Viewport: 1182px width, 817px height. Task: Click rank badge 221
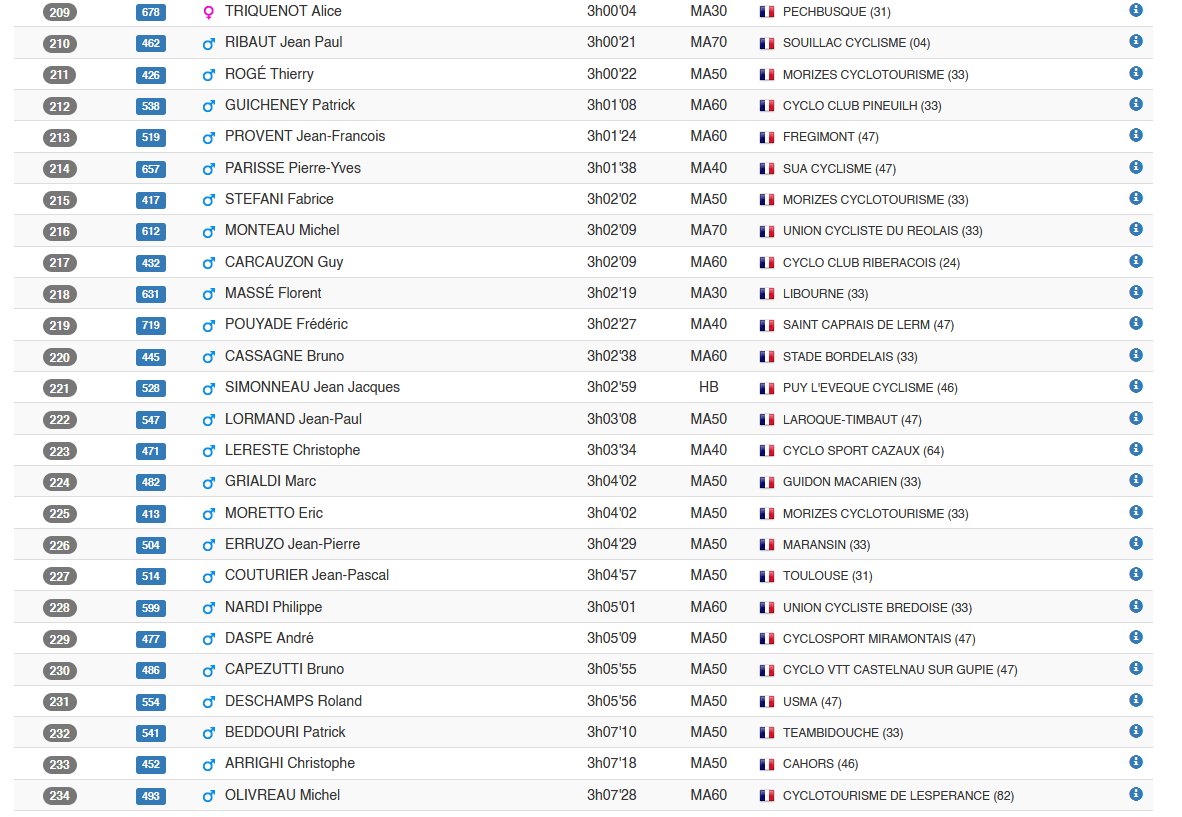click(x=60, y=388)
